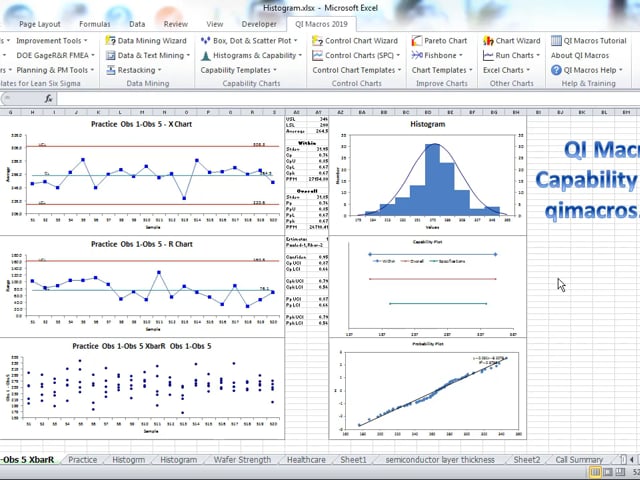Open the View ribbon tab
The width and height of the screenshot is (640, 480).
pos(215,24)
